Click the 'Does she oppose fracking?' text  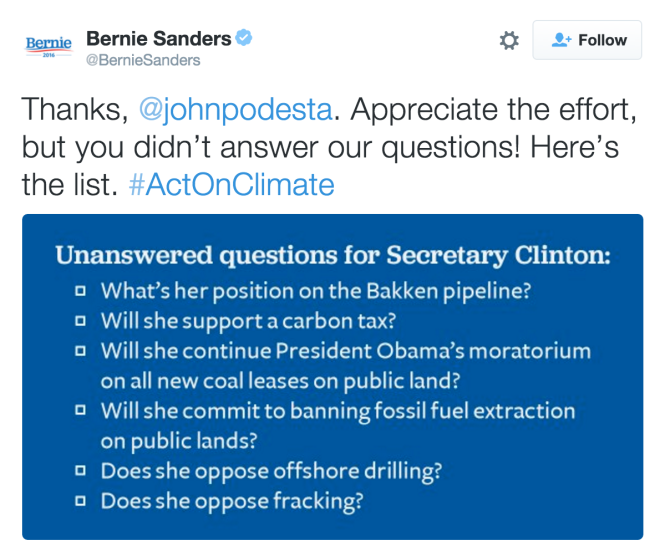pyautogui.click(x=232, y=501)
